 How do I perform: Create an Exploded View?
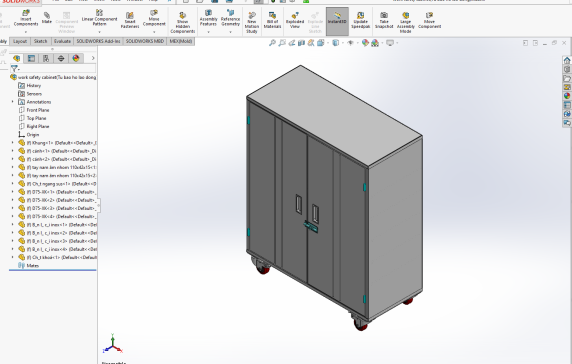coord(295,20)
